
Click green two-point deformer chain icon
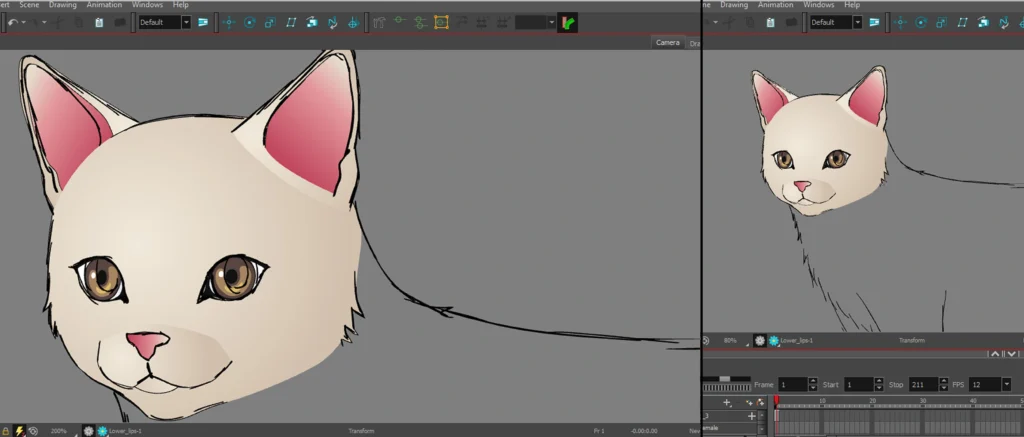[x=420, y=22]
